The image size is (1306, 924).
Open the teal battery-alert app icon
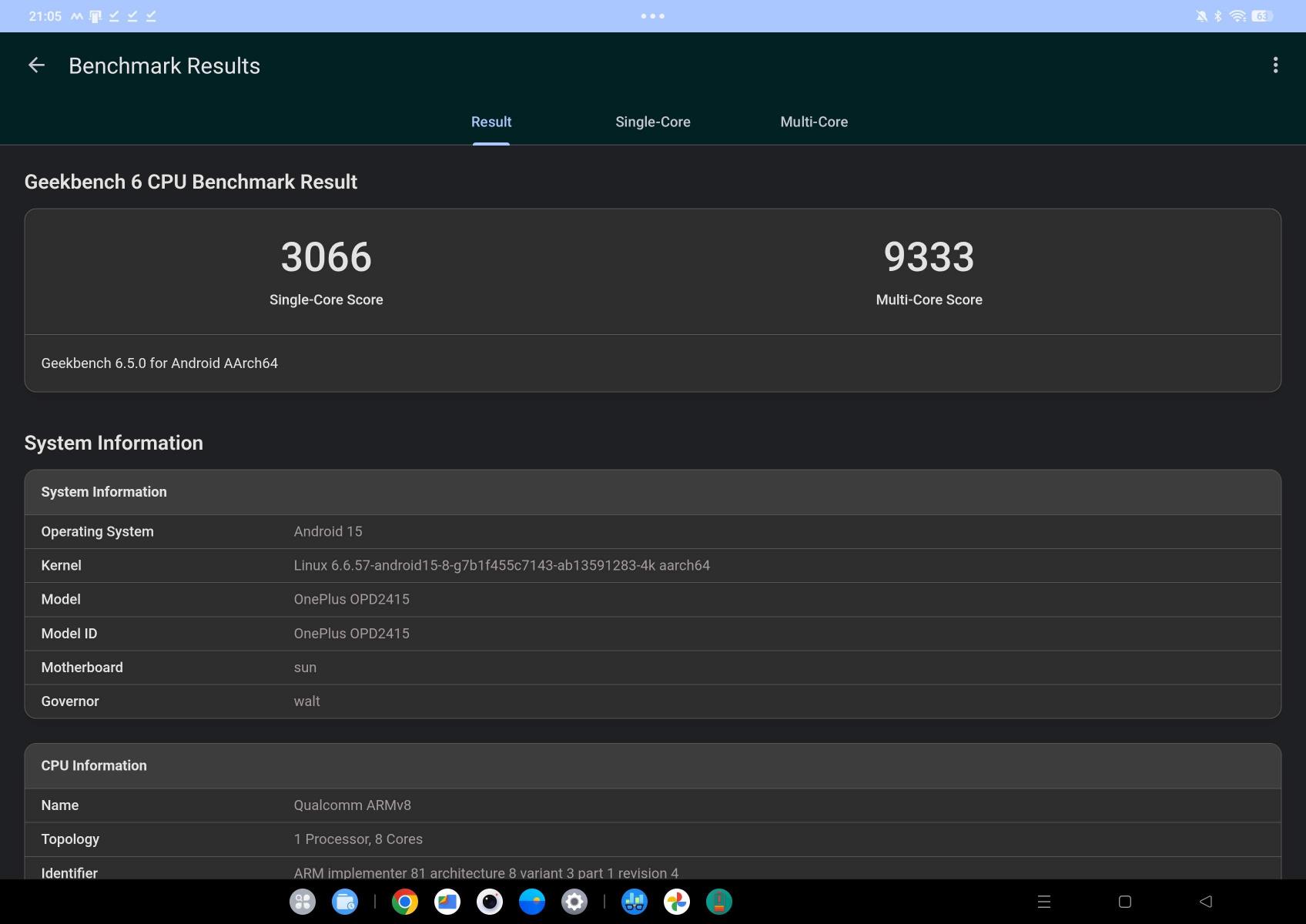tap(719, 902)
